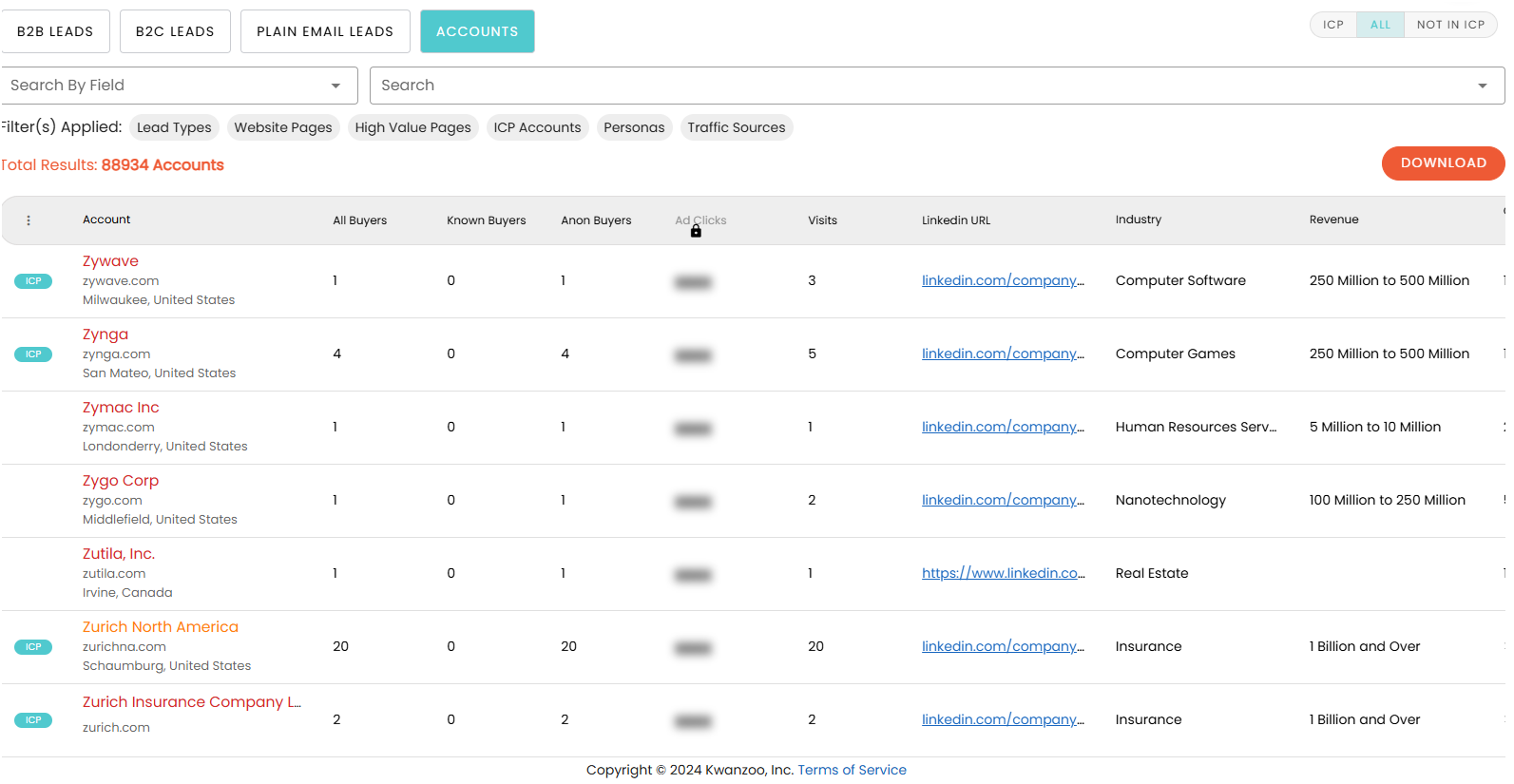Click the ICP badge for Zurich North America
1514x784 pixels.
coord(33,647)
